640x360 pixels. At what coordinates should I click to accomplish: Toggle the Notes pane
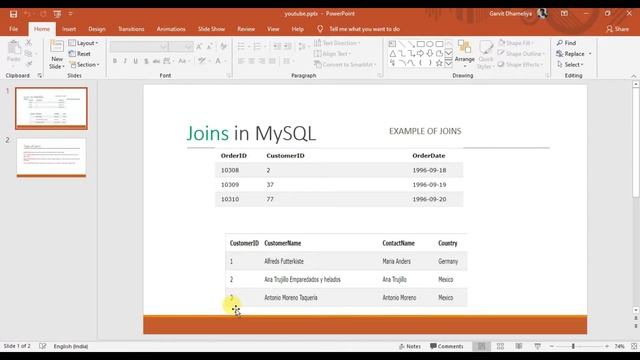(x=410, y=346)
